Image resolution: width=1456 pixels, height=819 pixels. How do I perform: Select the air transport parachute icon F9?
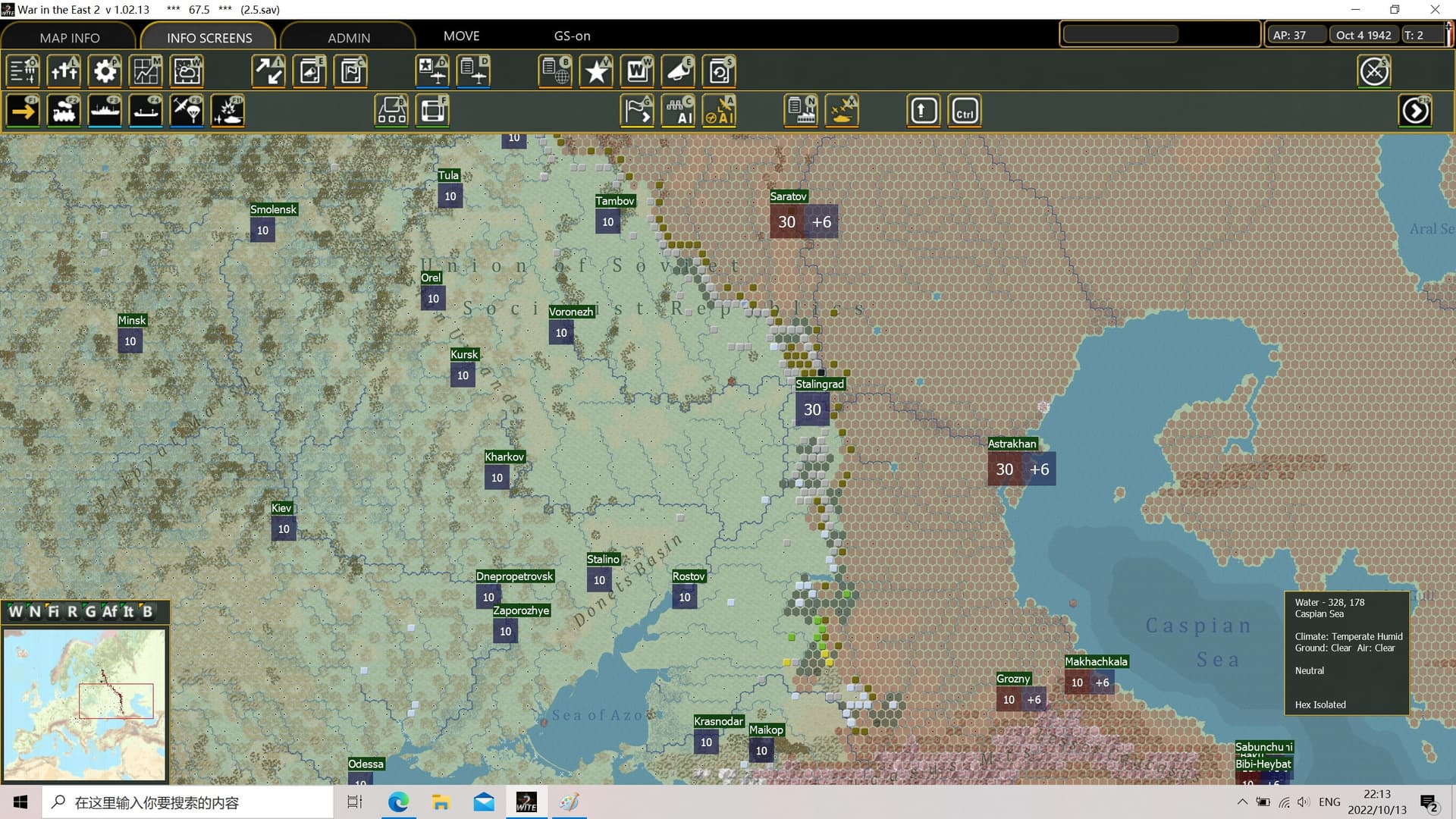187,111
